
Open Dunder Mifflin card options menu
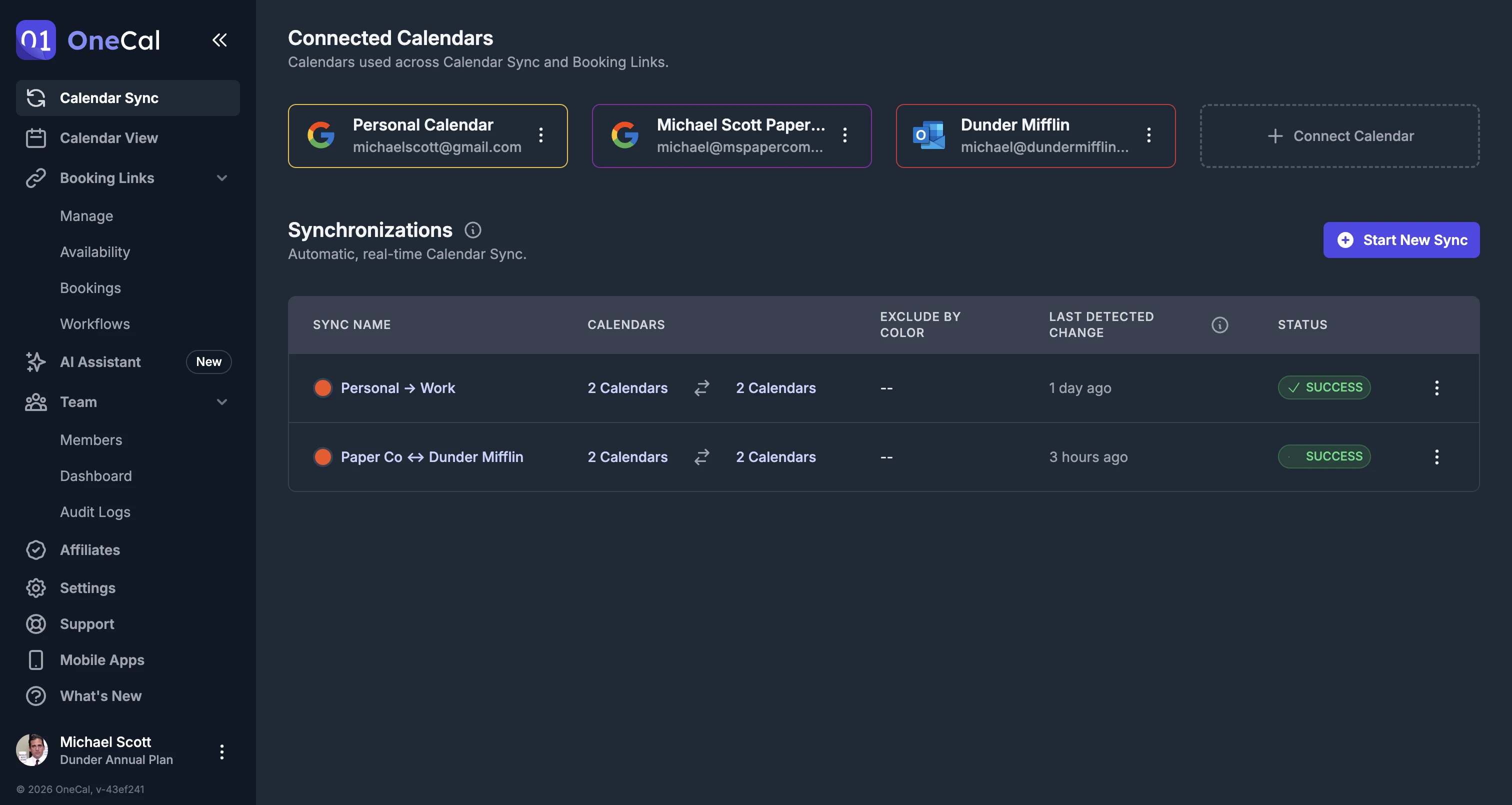pos(1149,135)
